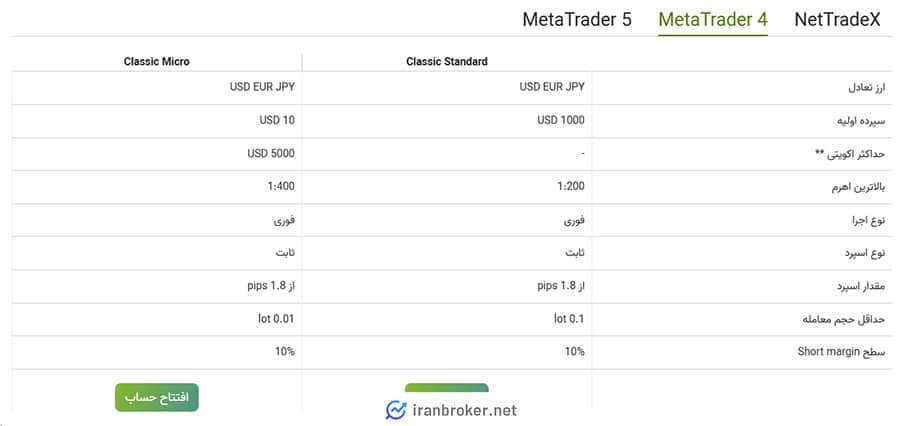The image size is (900, 426).
Task: Select the بالاترین اهرم row label
Action: pos(853,187)
